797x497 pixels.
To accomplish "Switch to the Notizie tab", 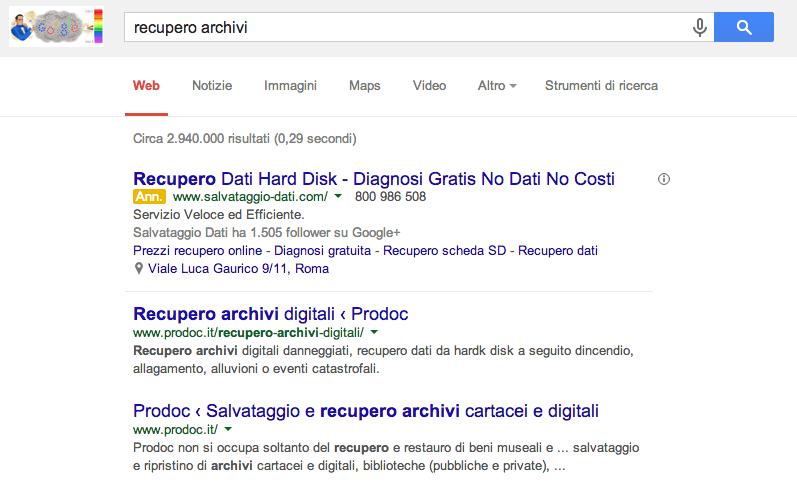I will pyautogui.click(x=212, y=85).
